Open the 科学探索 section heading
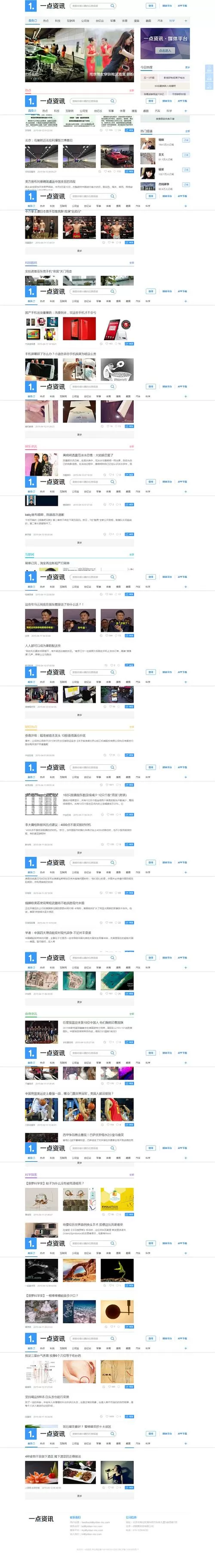Viewport: 215px width, 1568px height. [x=31, y=1175]
